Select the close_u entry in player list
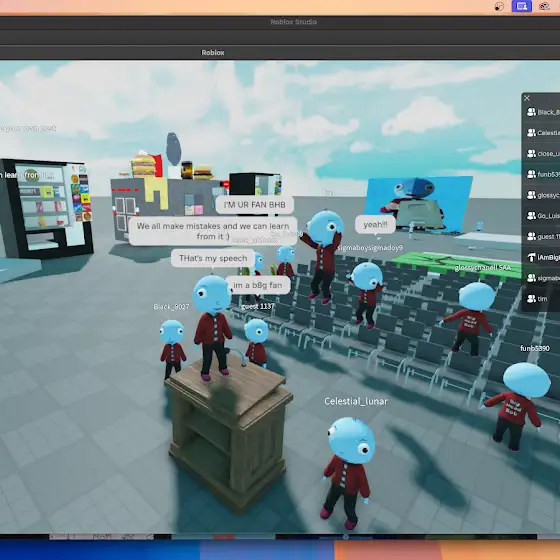Screen dimensions: 560x560 (541, 154)
